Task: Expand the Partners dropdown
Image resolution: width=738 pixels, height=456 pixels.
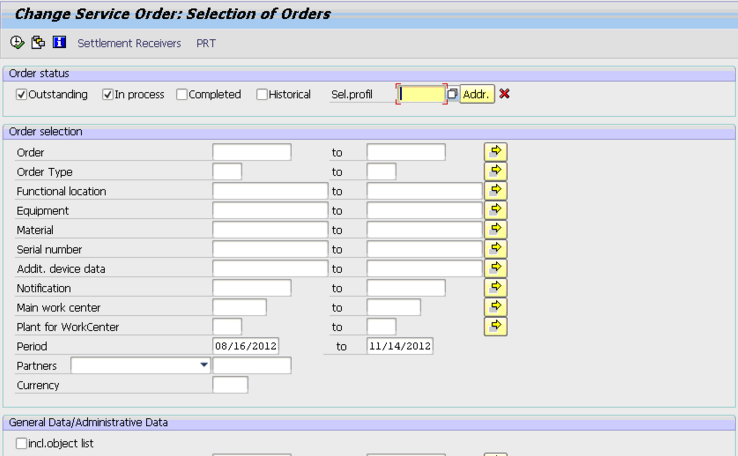Action: coord(204,365)
